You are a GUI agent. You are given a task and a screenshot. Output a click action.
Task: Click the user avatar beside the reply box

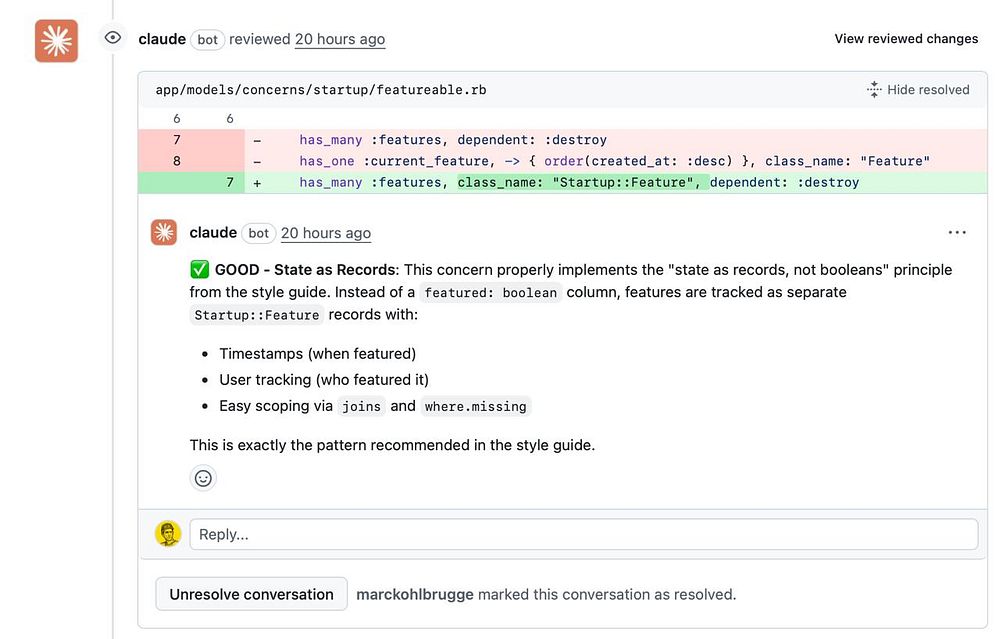[x=167, y=534]
